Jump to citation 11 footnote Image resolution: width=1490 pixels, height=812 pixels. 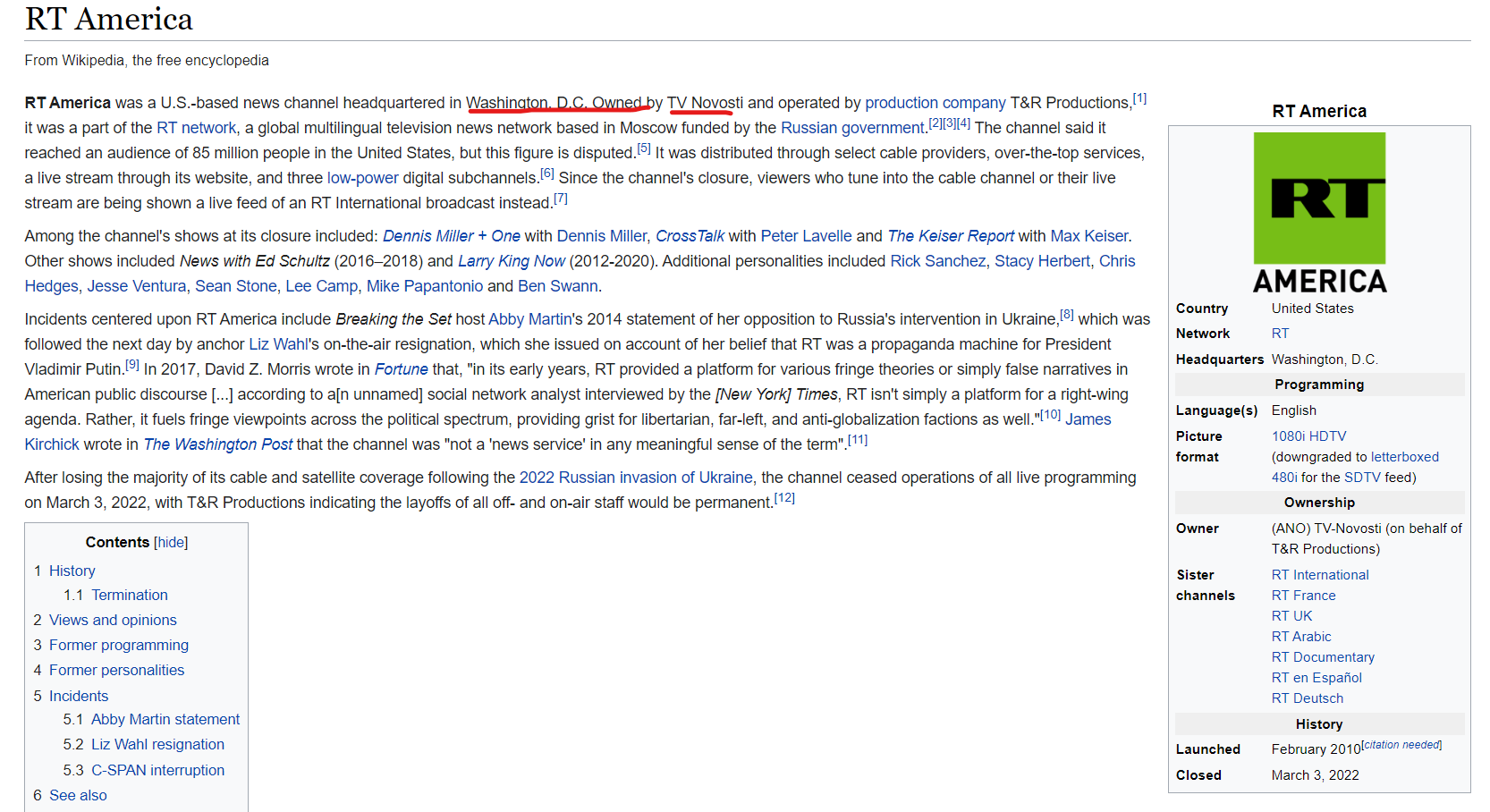(858, 440)
